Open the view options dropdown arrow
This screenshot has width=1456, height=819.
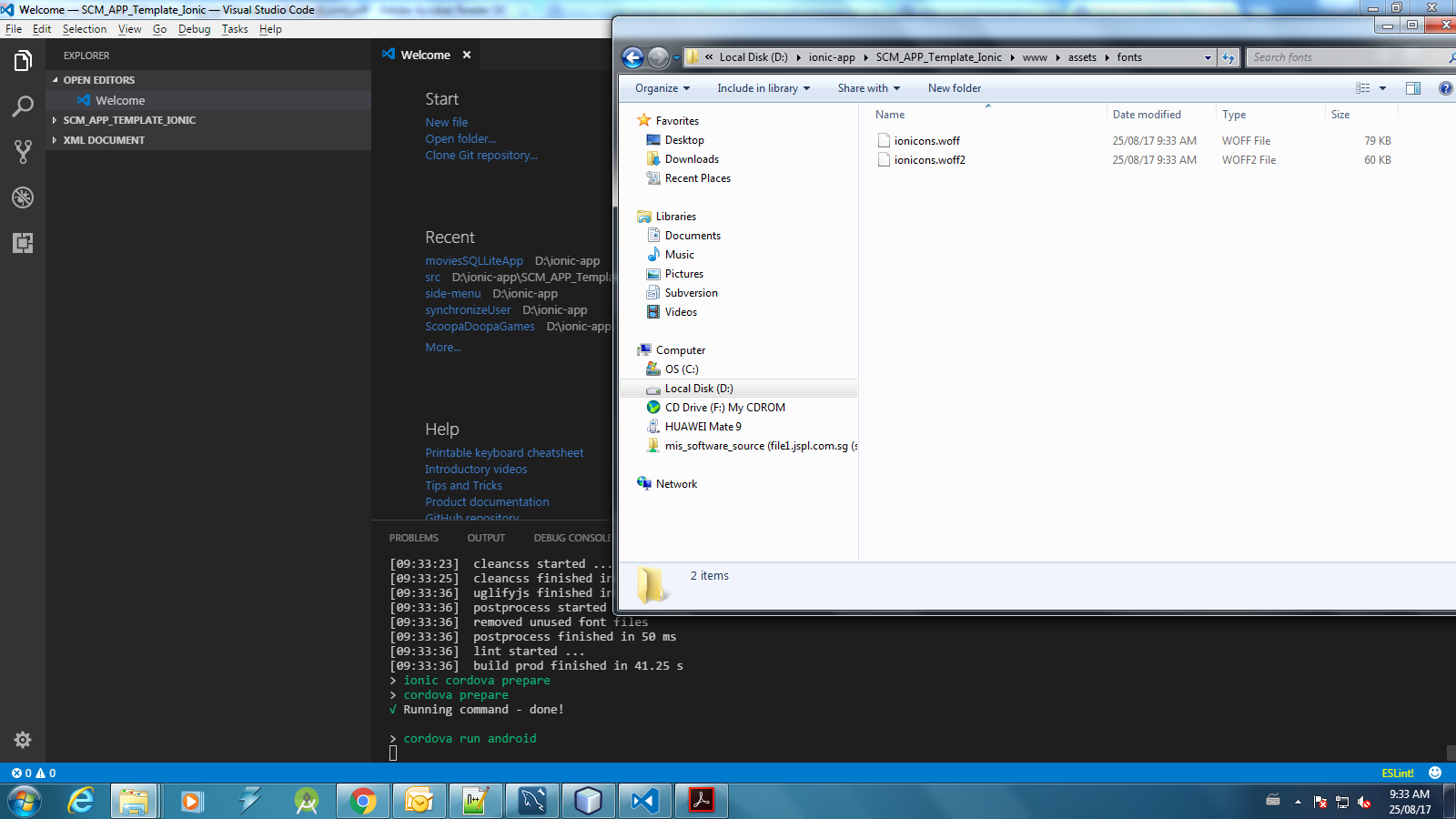pos(1382,88)
